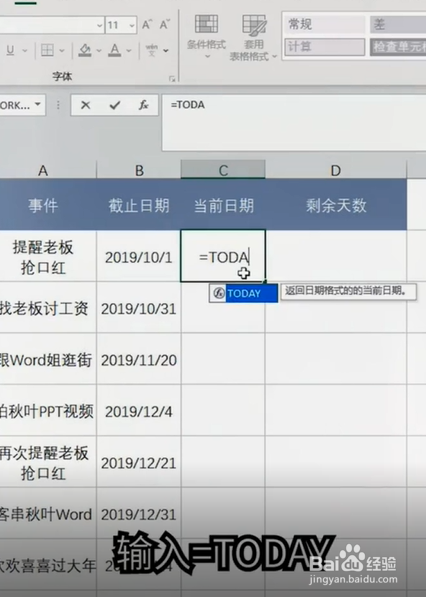
Task: Select the 检查单元格 cell style
Action: click(398, 47)
